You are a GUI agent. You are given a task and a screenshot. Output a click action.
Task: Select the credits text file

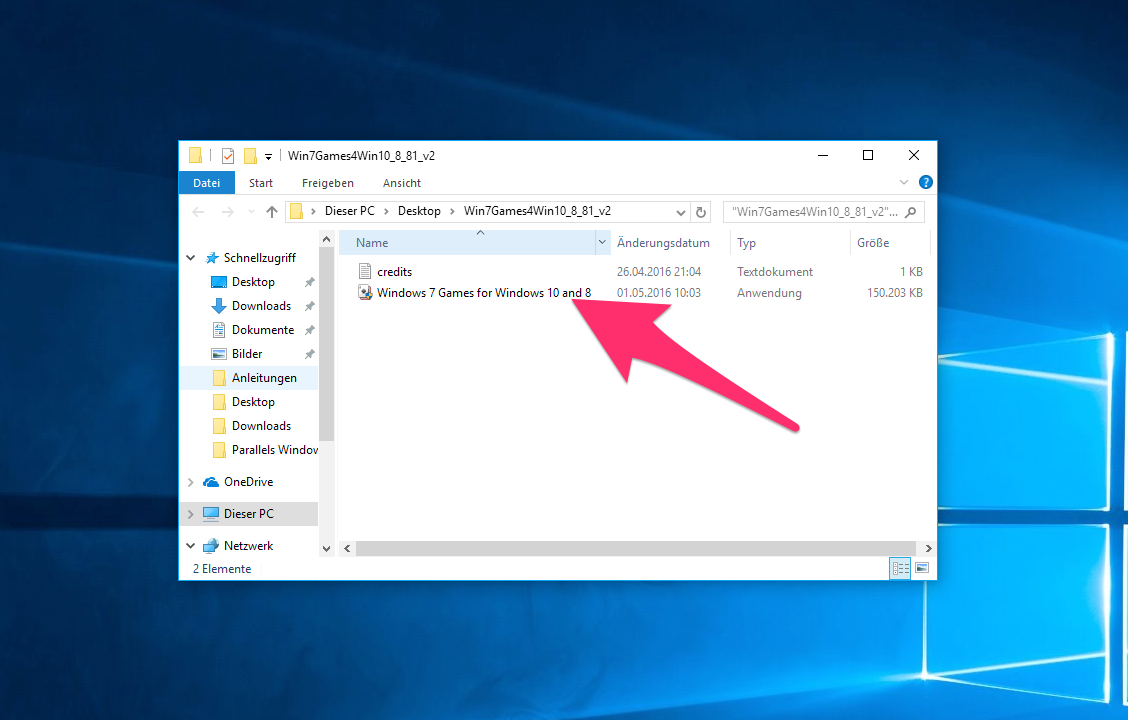[394, 272]
